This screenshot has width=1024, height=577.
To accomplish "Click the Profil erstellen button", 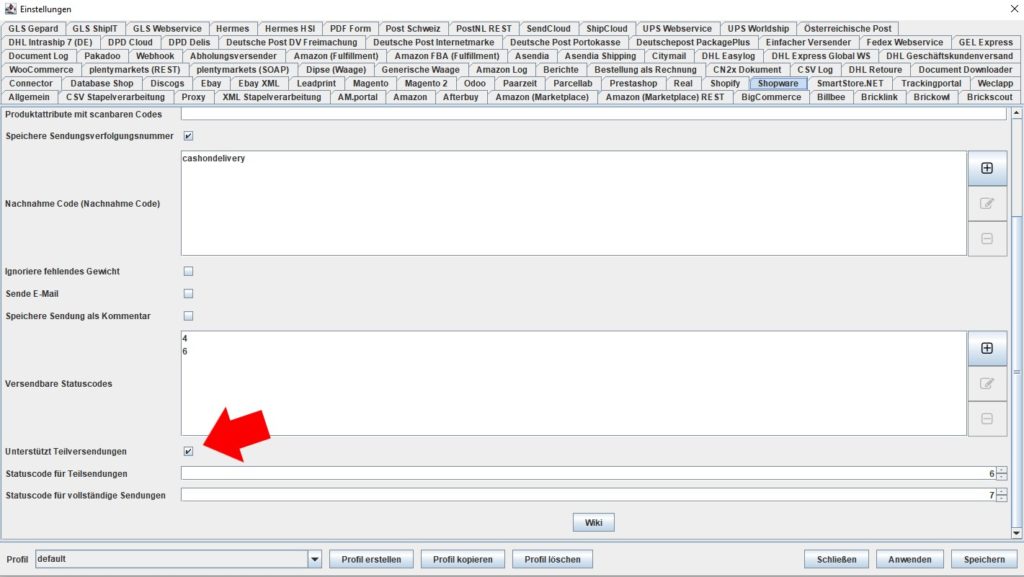I will pos(371,559).
